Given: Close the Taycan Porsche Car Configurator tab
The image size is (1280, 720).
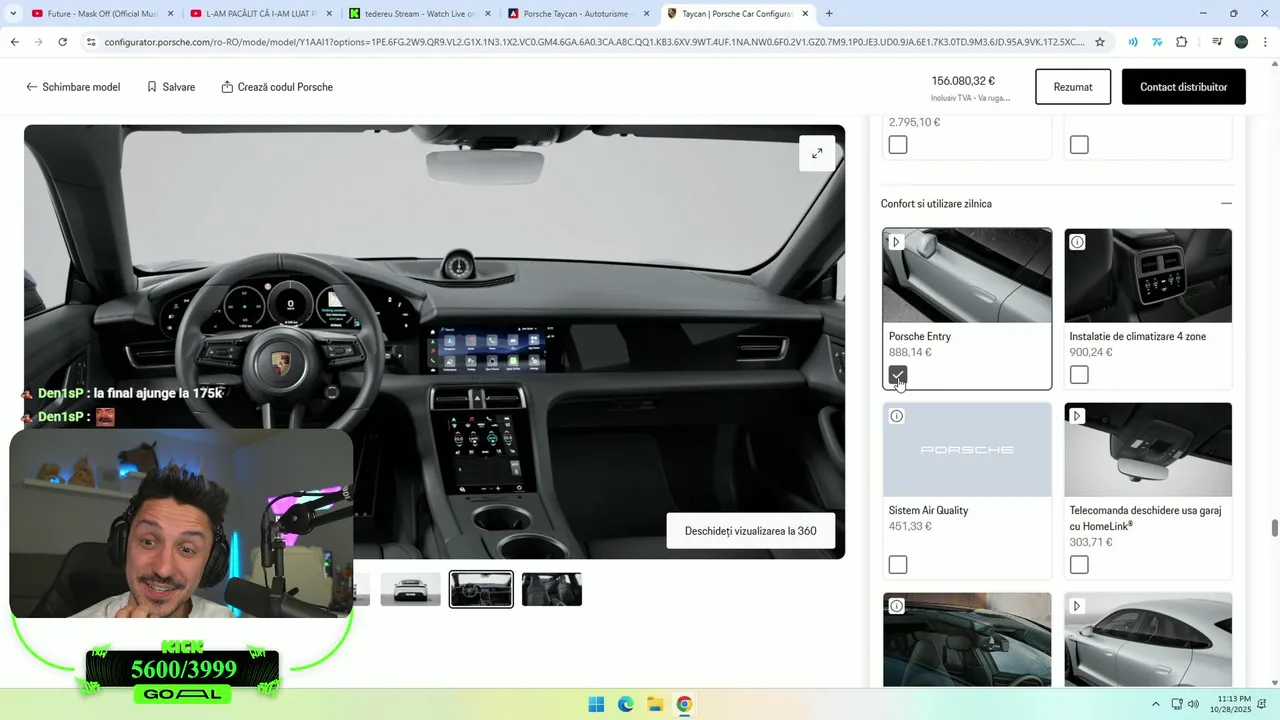Looking at the screenshot, I should (805, 14).
